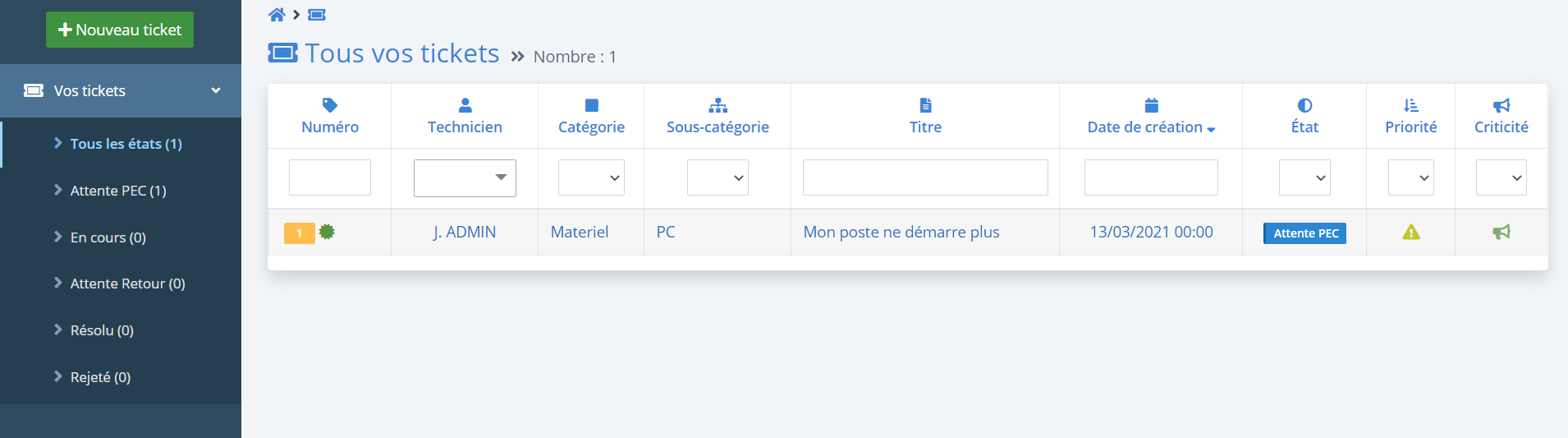The image size is (1568, 438).
Task: Click the green badge icon beside ticket number
Action: coord(327,232)
